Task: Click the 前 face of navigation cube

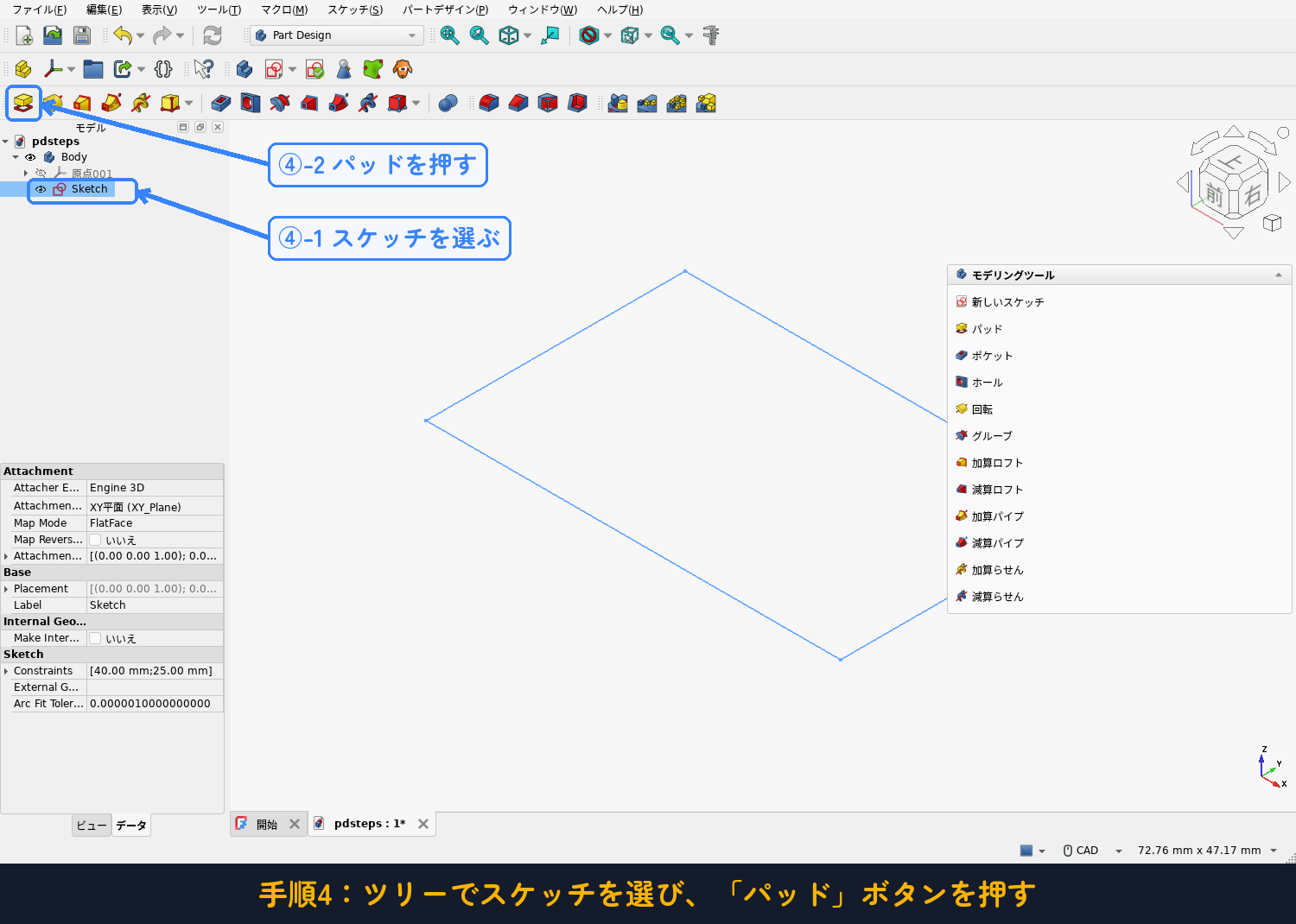Action: [x=1215, y=195]
